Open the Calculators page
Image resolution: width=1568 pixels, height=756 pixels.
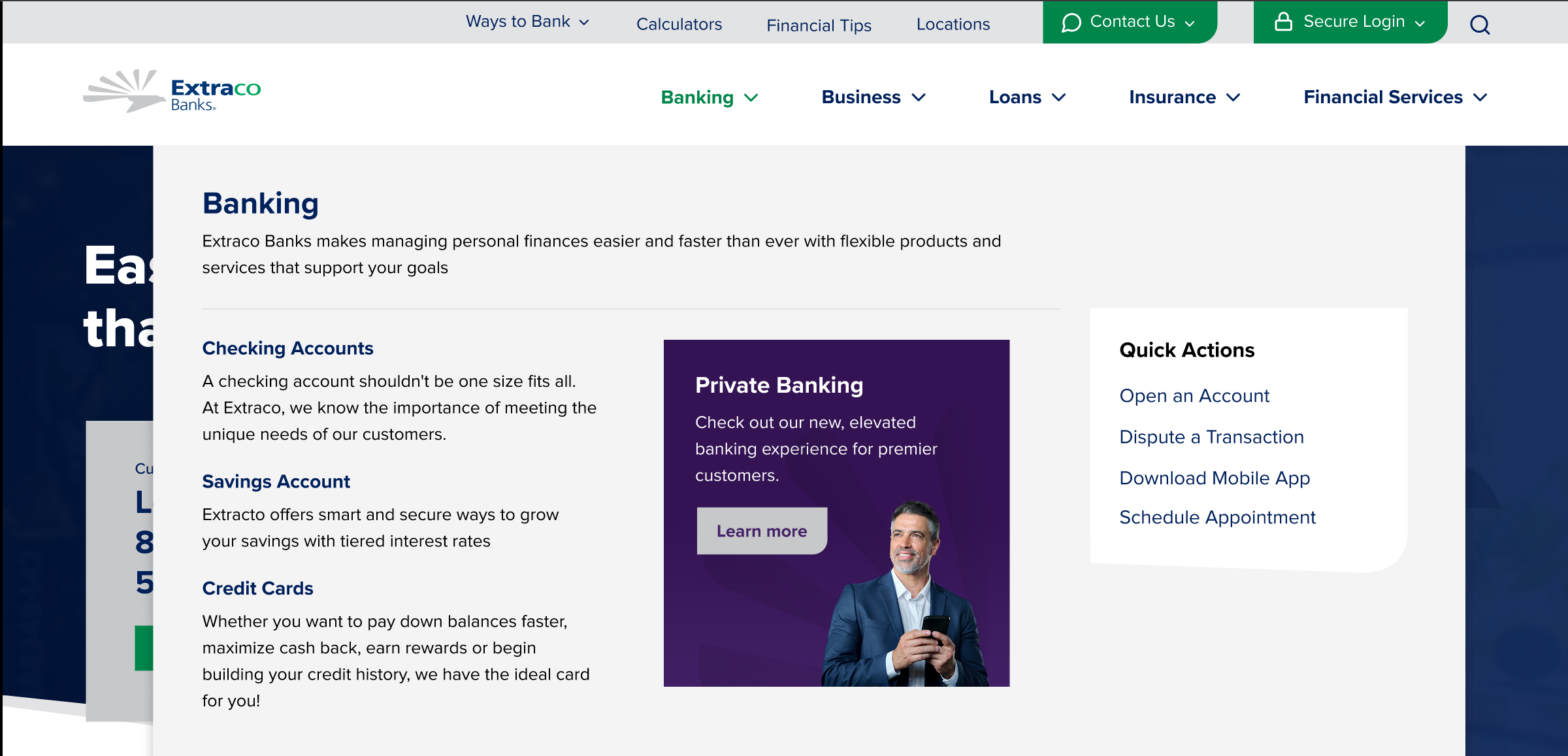point(679,24)
